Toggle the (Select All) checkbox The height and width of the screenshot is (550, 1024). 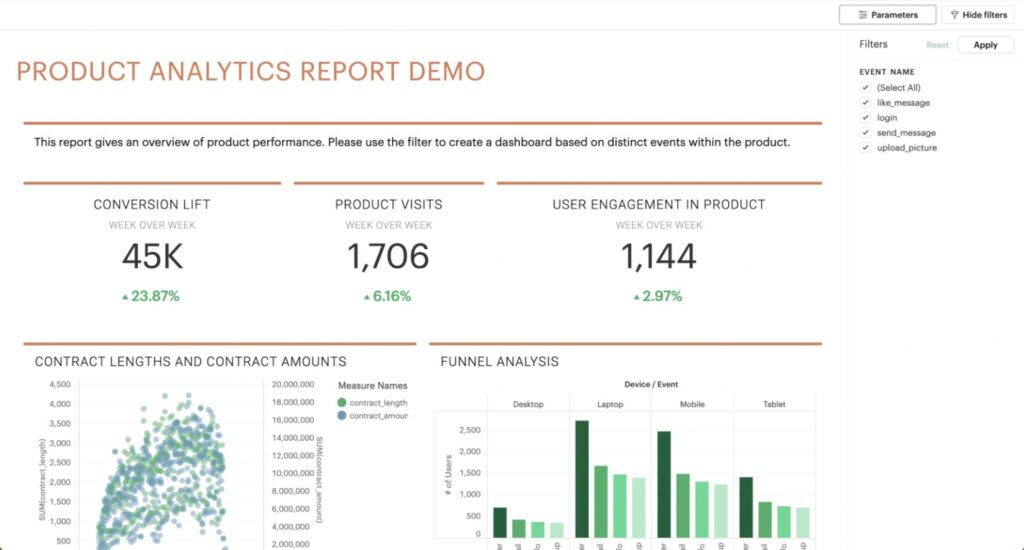pyautogui.click(x=865, y=88)
